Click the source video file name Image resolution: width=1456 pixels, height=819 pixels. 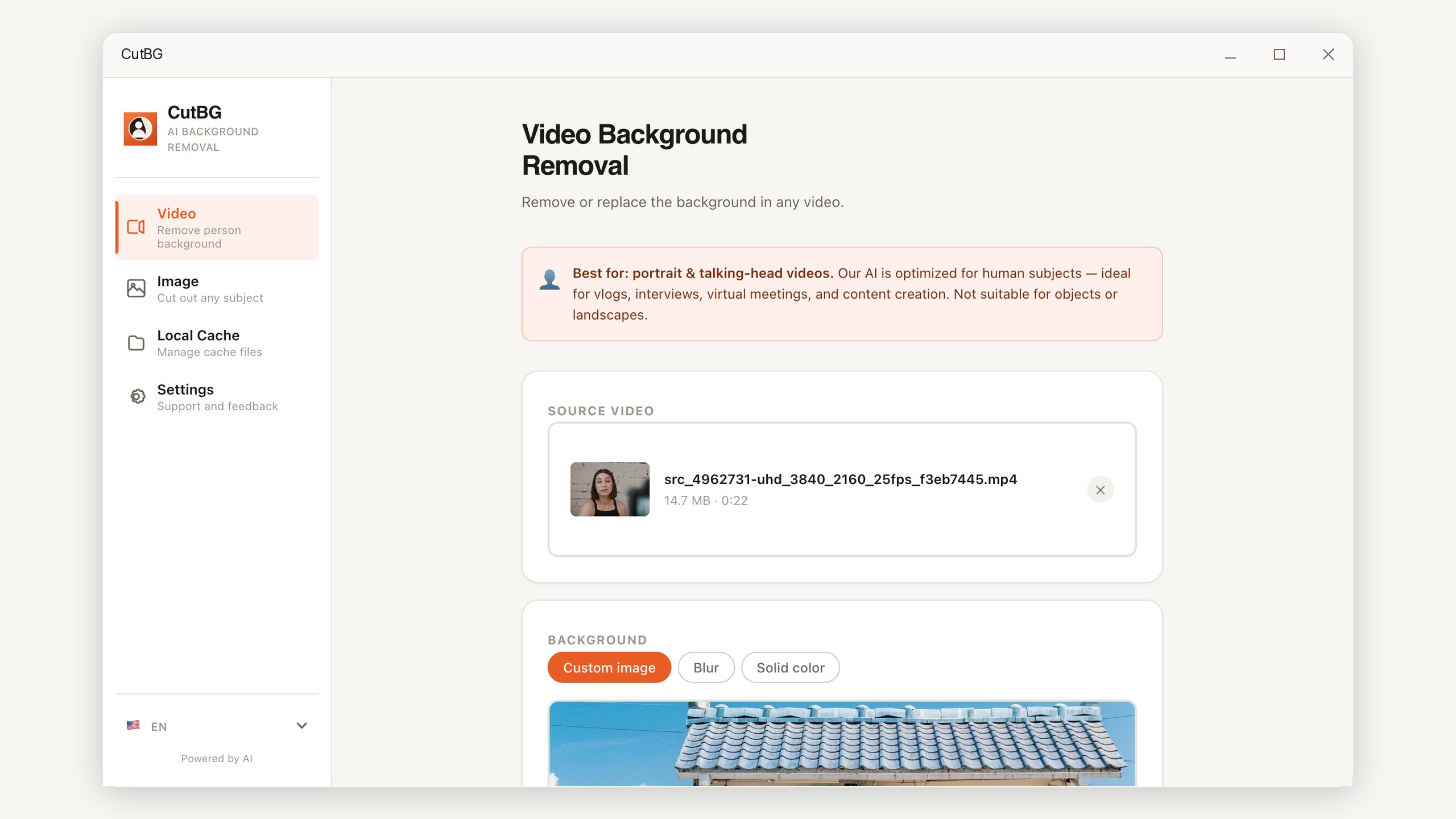pos(841,479)
